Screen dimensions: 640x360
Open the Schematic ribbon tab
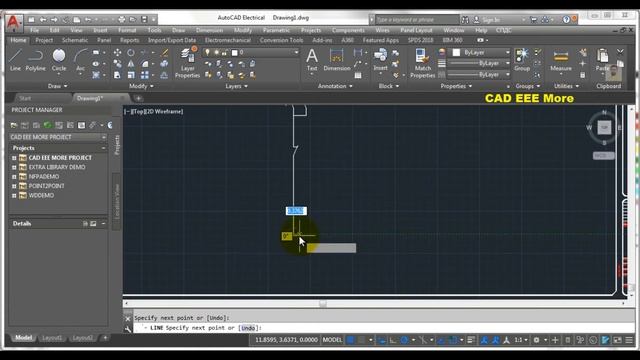75,40
